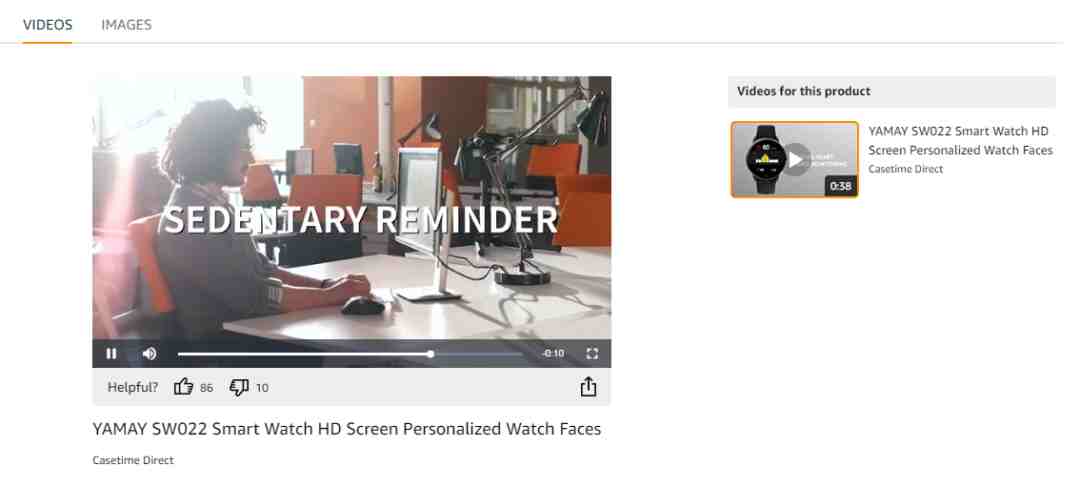Mute the video with speaker icon
Screen dimensions: 1080x487
(149, 353)
